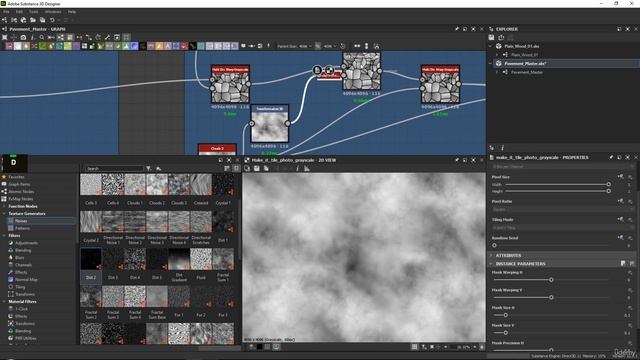Open the File menu
Viewport: 640px width, 360px height.
point(6,12)
